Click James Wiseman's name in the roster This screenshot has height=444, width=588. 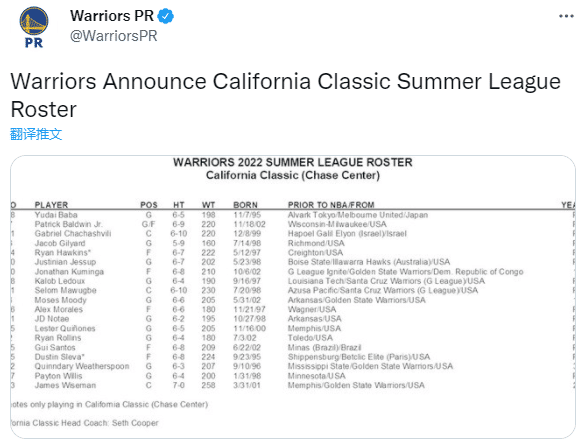coord(65,385)
